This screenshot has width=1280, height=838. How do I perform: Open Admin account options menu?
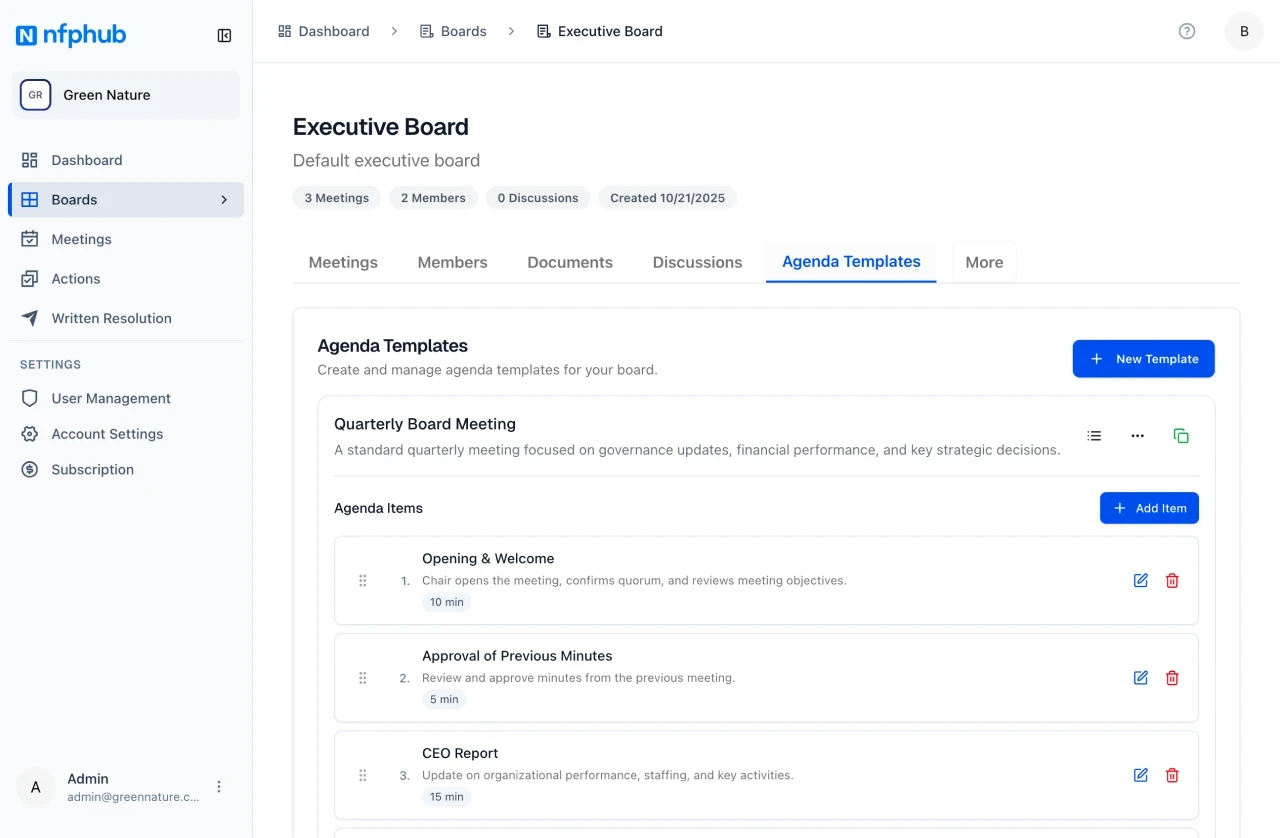(219, 787)
